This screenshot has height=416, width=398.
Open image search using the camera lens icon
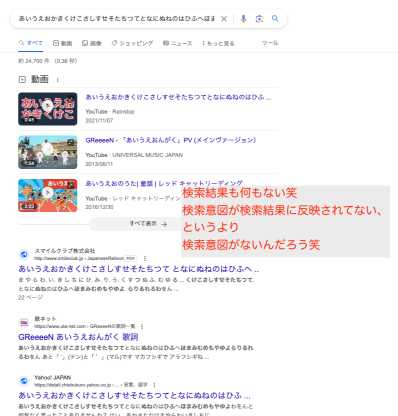tap(259, 19)
